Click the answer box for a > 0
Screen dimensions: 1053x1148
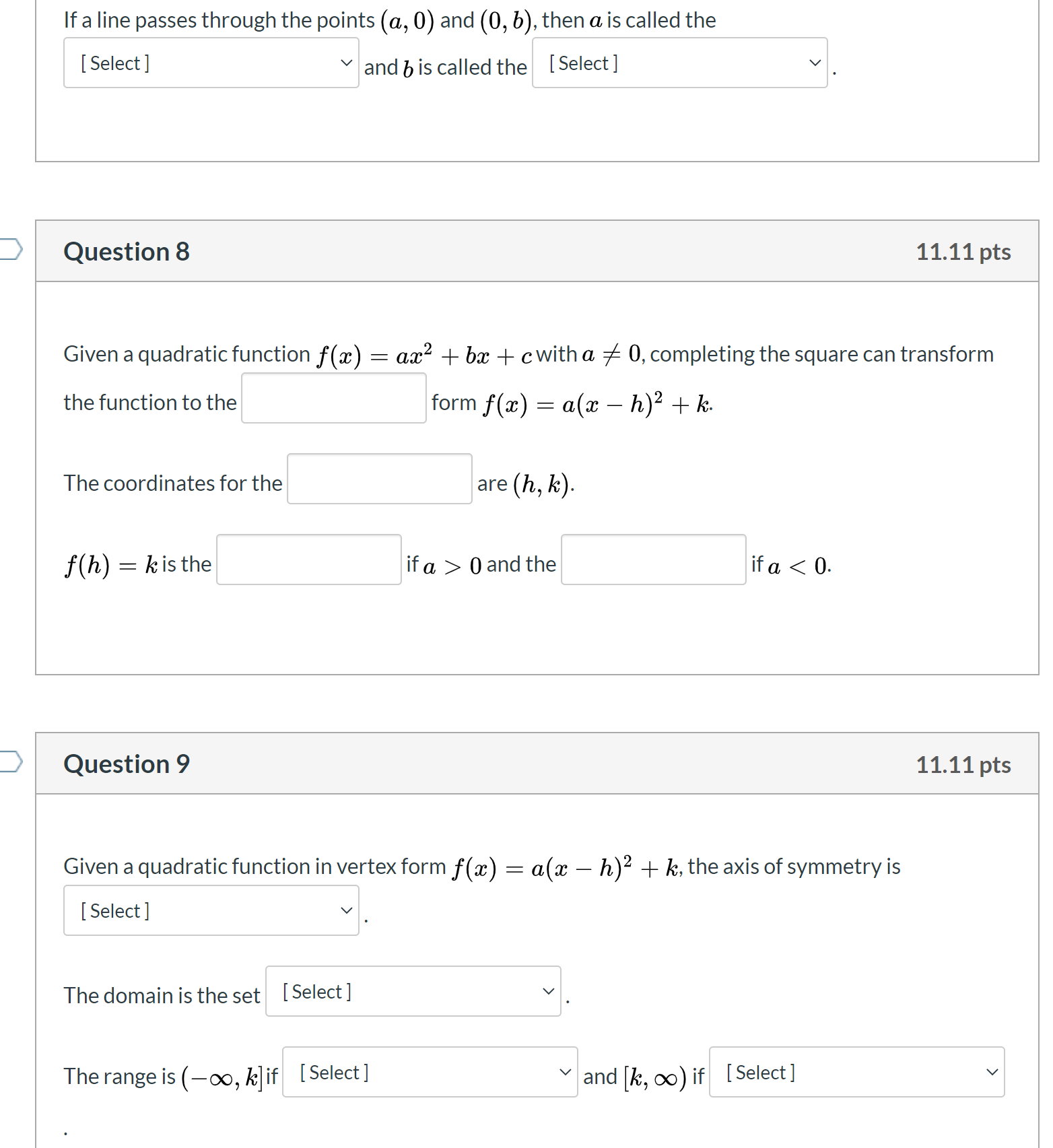pyautogui.click(x=308, y=560)
